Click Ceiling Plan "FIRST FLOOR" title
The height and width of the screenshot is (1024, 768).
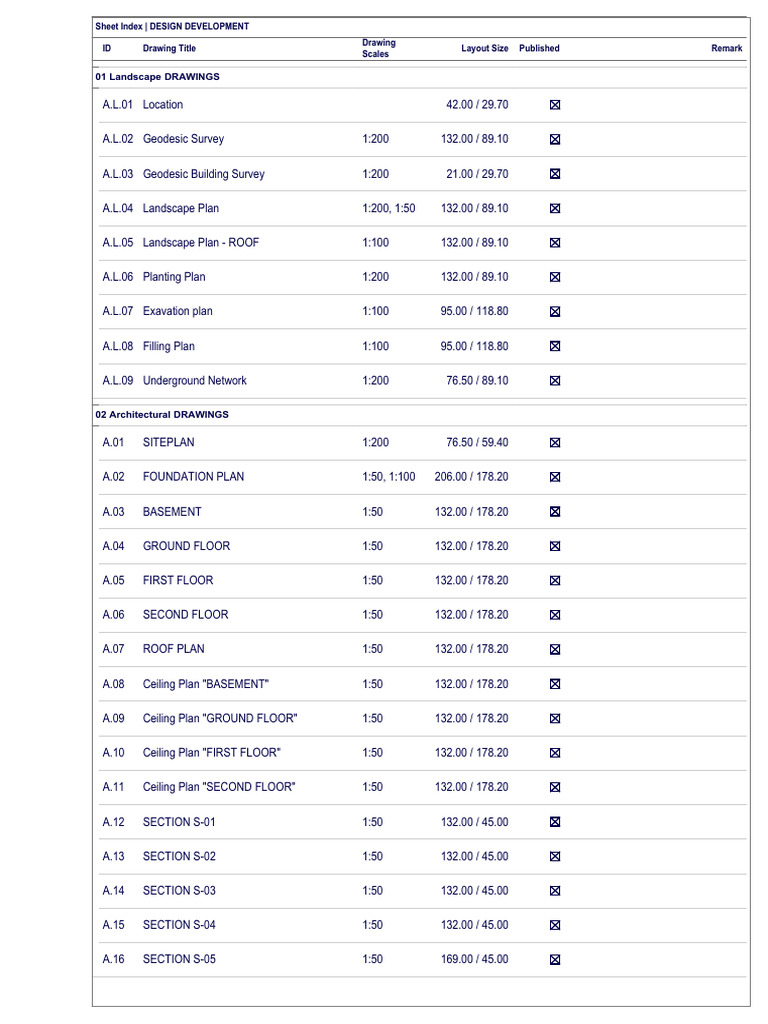coord(212,752)
